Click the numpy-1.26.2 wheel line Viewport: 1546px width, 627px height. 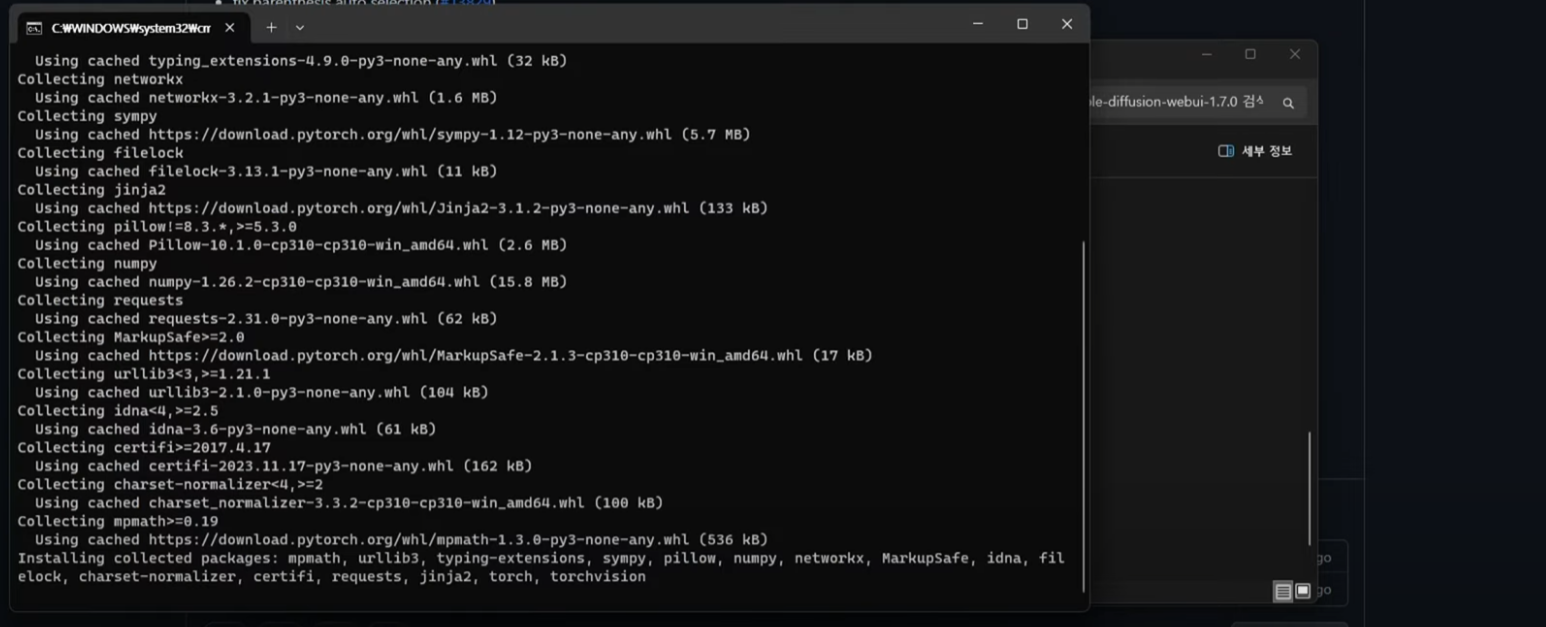301,282
